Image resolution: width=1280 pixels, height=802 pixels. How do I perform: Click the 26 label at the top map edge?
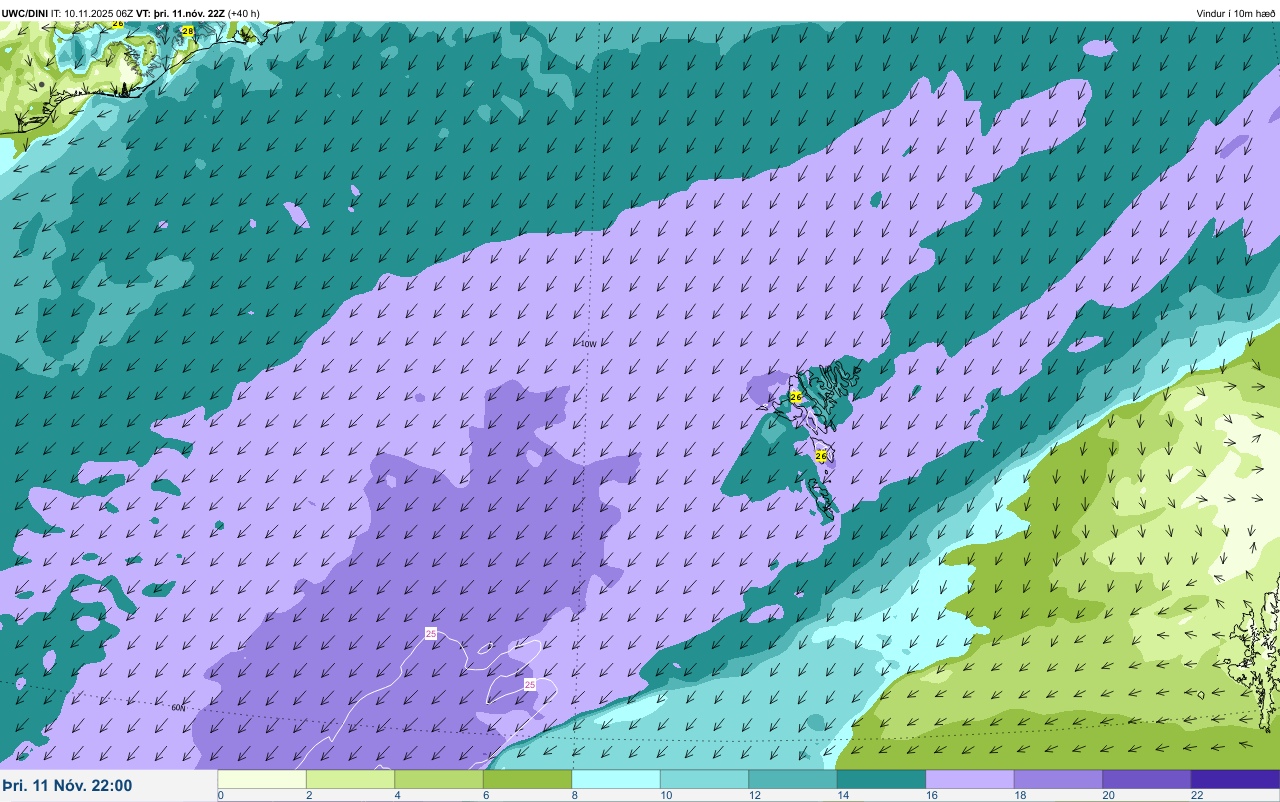click(x=118, y=23)
